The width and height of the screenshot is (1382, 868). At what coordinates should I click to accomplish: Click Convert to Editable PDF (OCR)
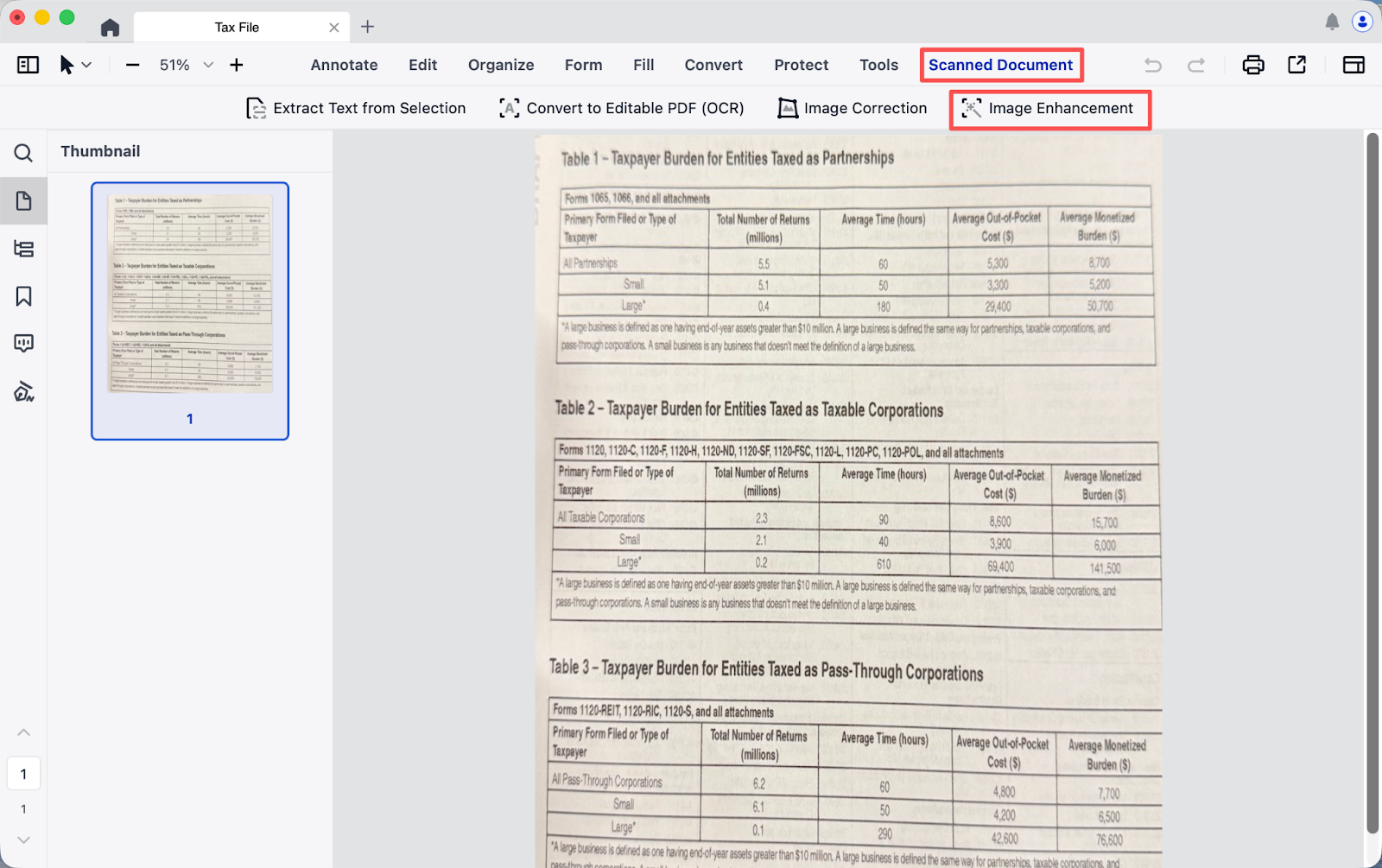point(622,108)
